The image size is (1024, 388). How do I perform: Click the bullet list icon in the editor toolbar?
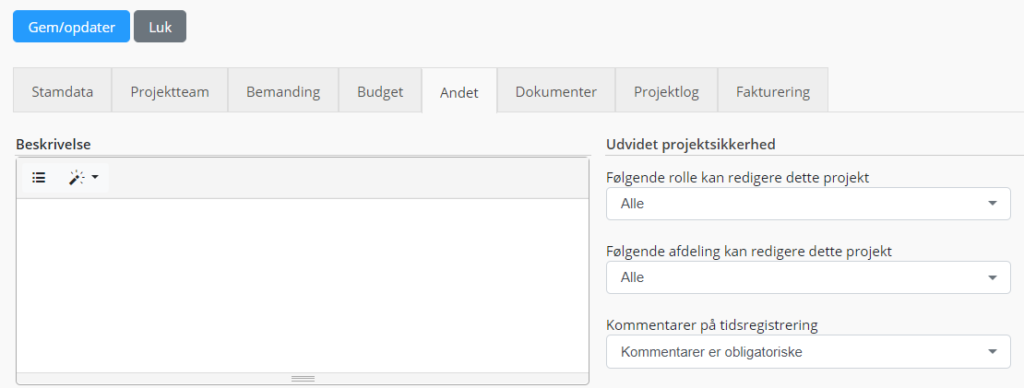(x=39, y=177)
